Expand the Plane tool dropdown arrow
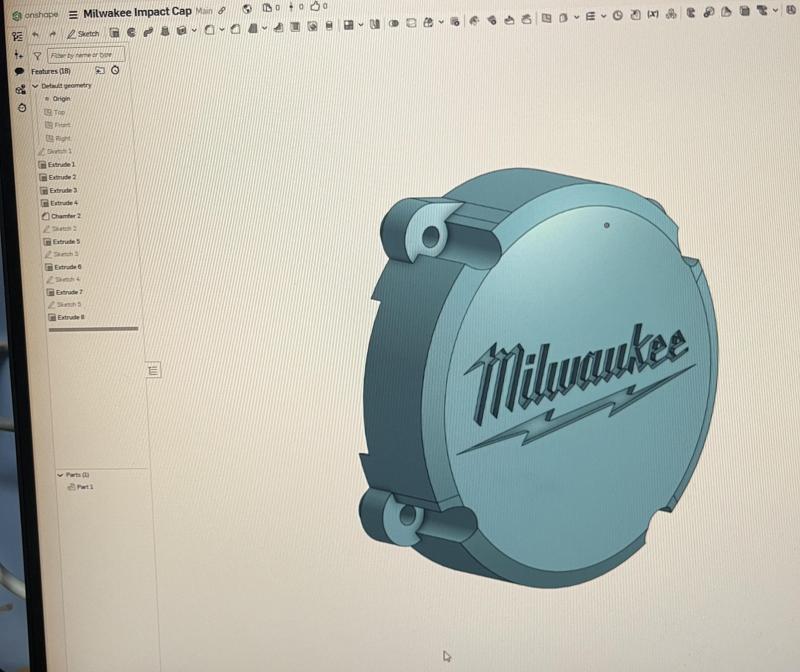 point(577,17)
